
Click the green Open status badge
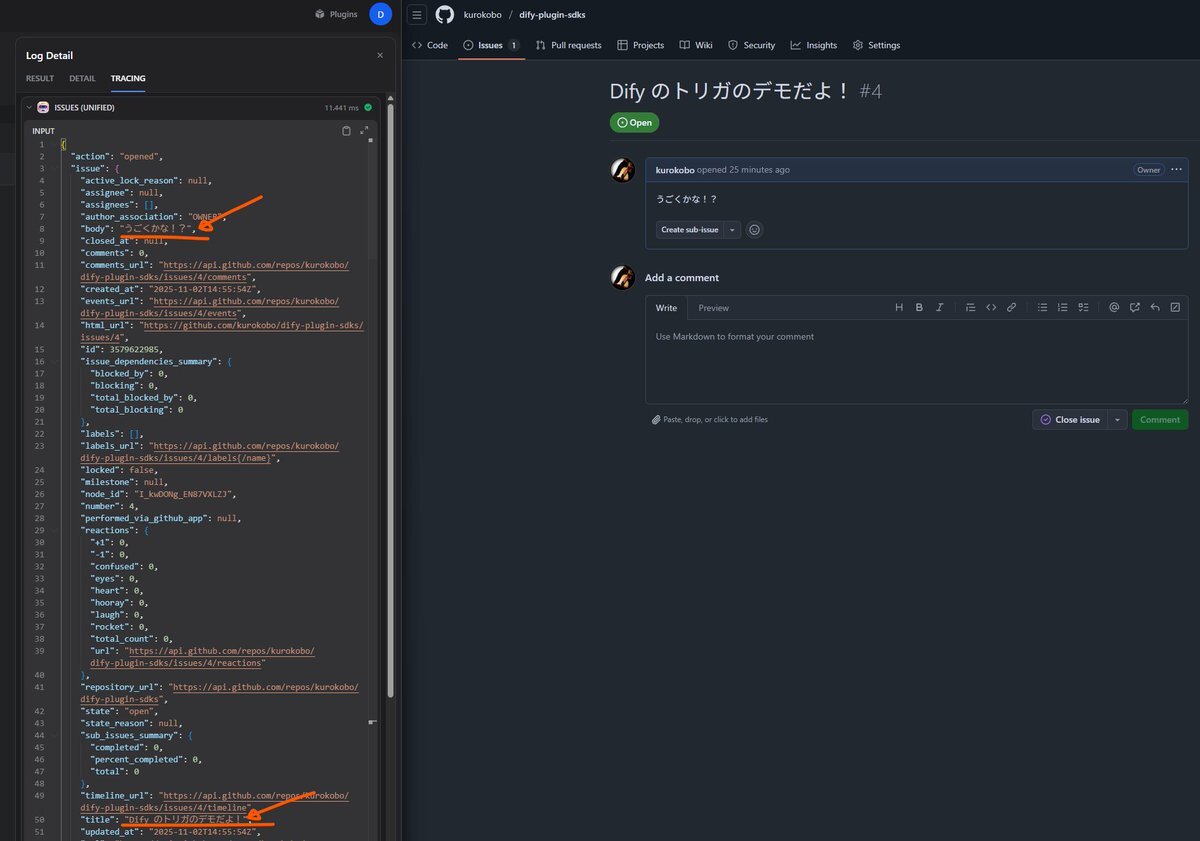[634, 122]
